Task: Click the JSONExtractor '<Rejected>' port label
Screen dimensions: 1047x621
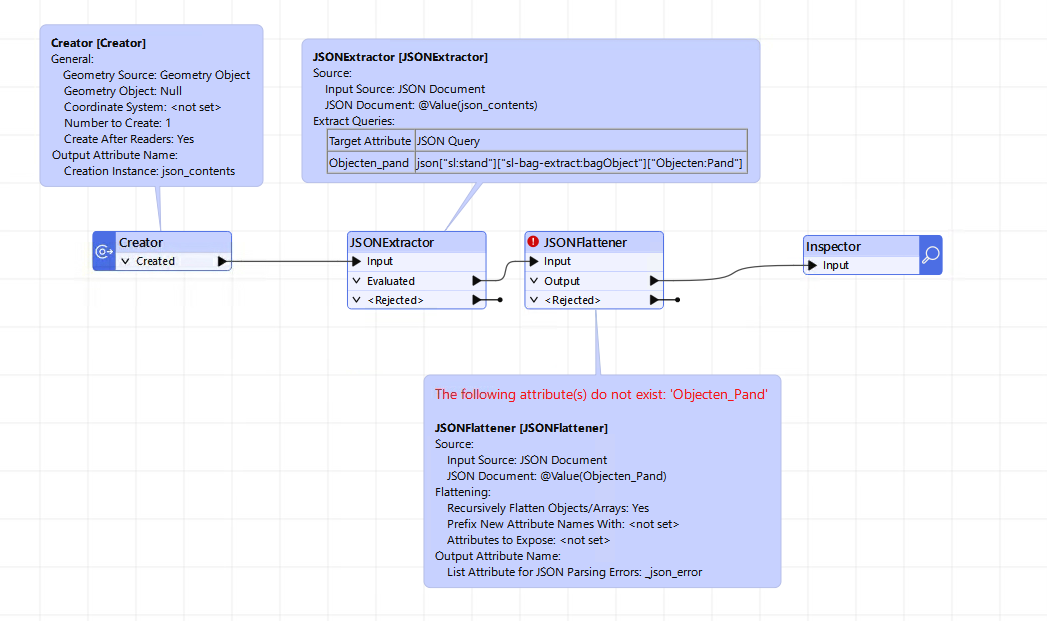Action: pos(395,300)
